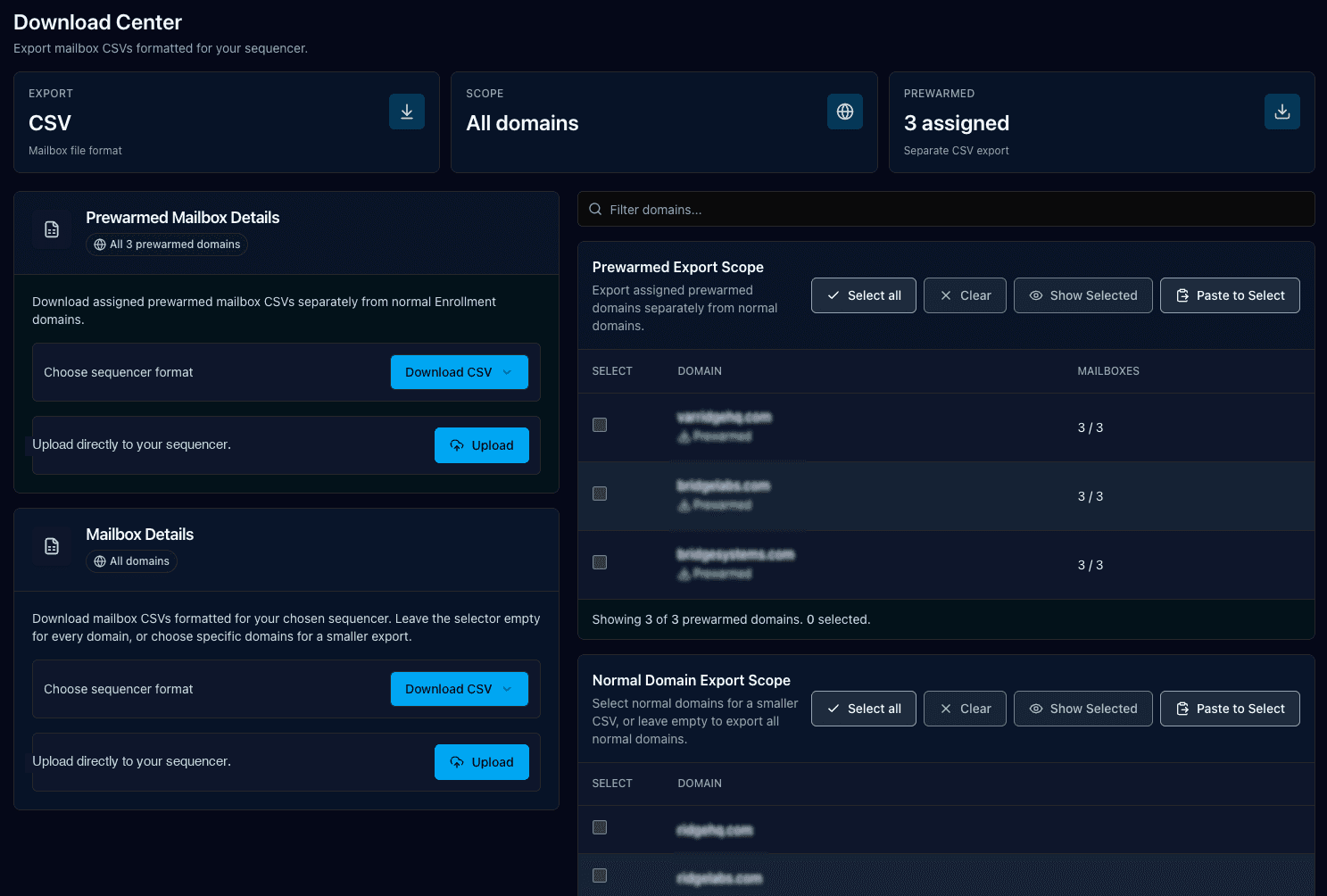Select all prewarmed domains for export
Viewport: 1327px width, 896px height.
pos(864,295)
